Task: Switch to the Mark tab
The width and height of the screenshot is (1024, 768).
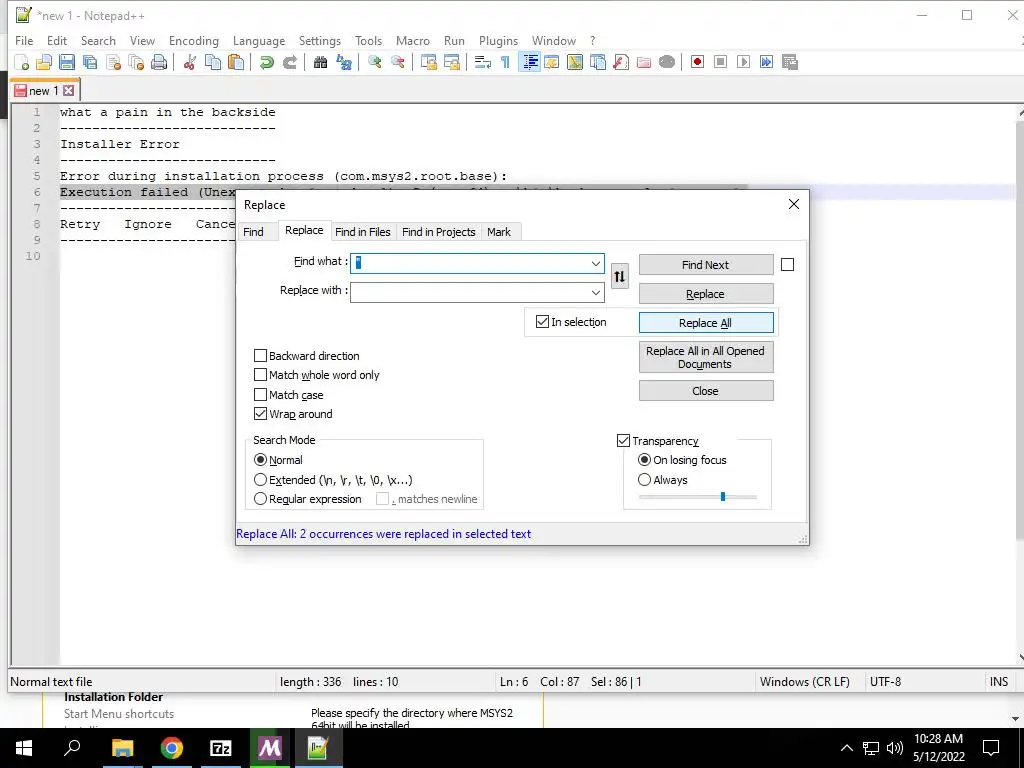Action: click(499, 232)
